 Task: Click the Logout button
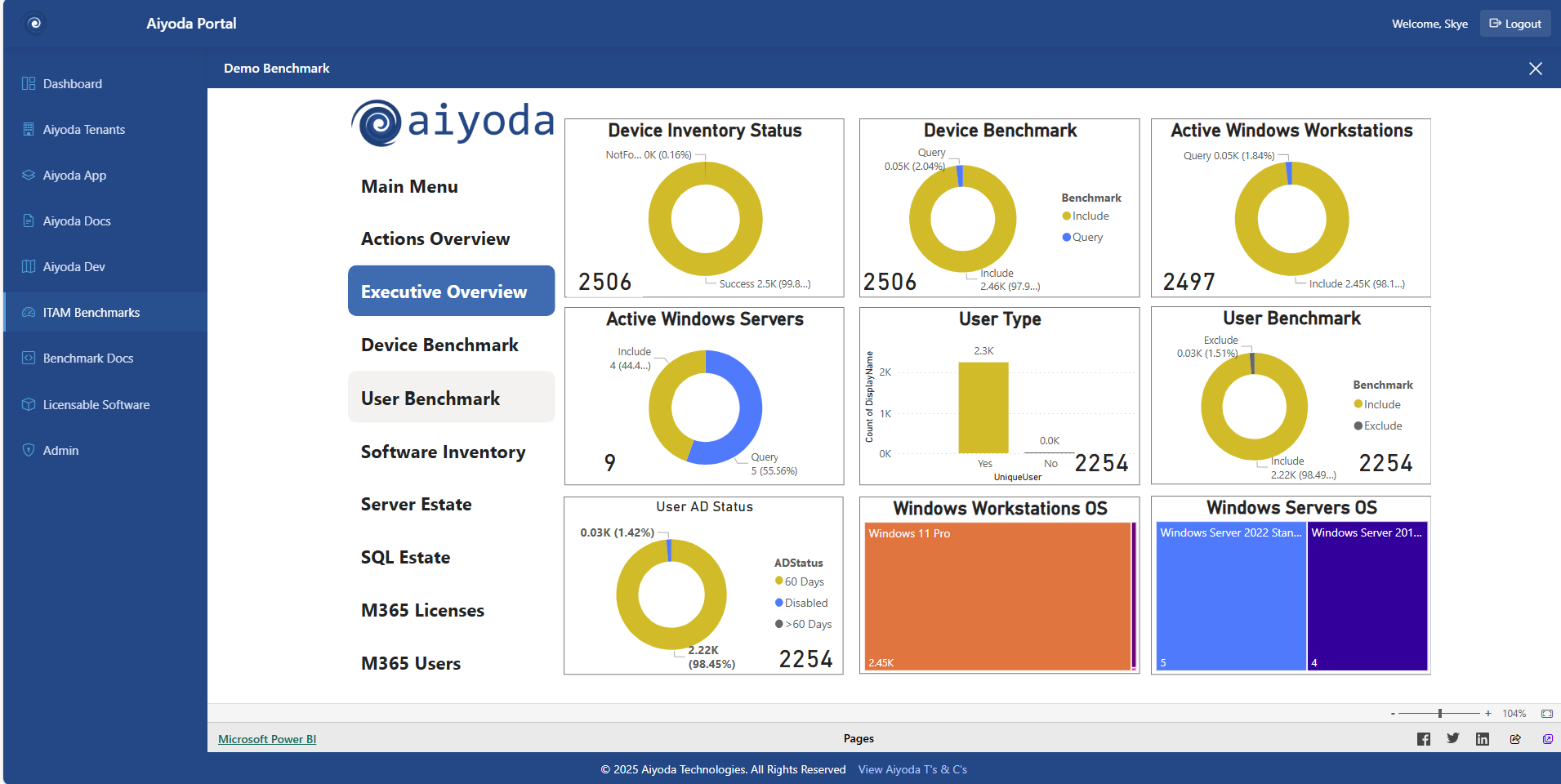1514,23
